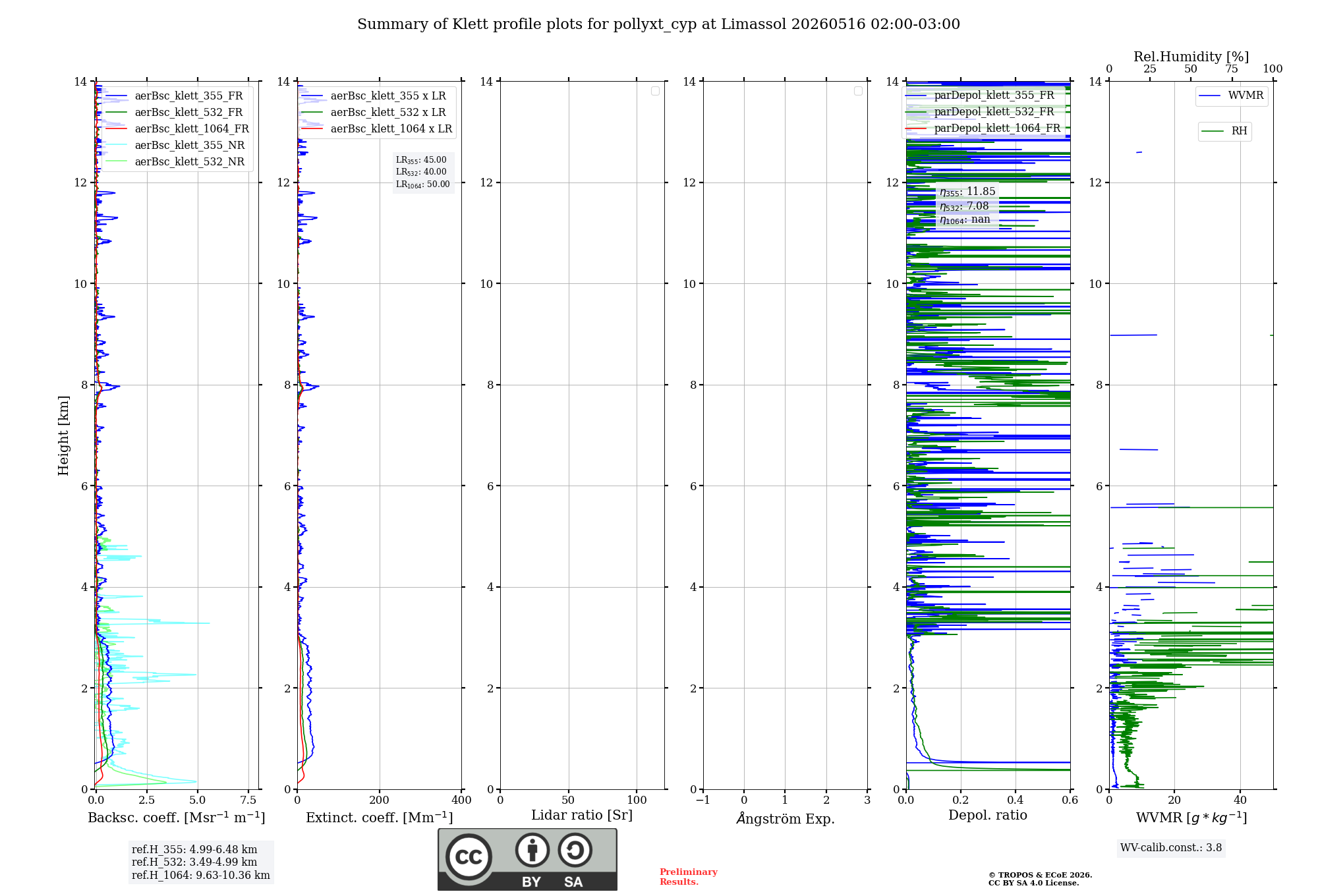Click the Creative Commons CC logo icon
This screenshot has height=896, width=1318.
(x=469, y=857)
